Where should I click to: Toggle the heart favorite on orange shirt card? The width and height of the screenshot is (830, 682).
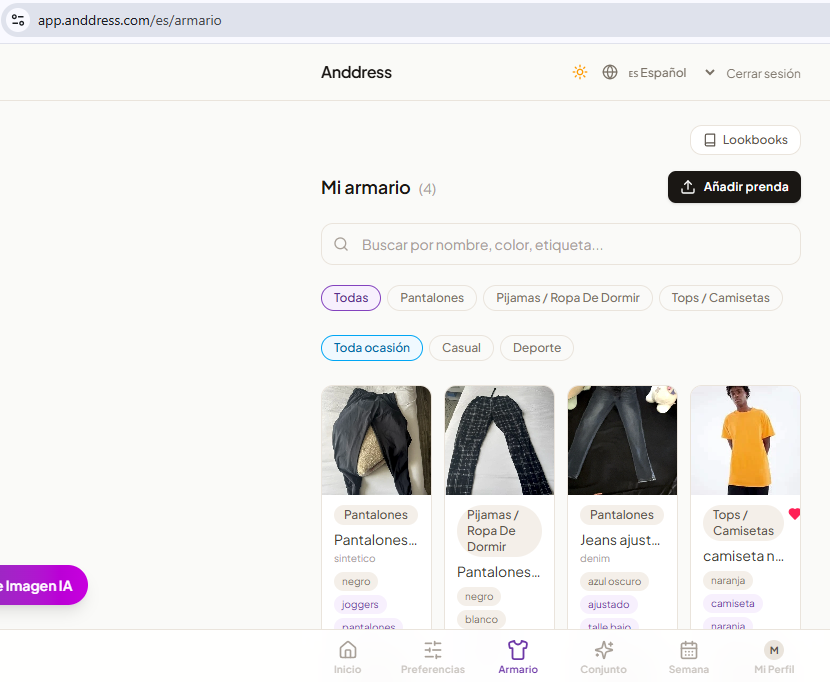pyautogui.click(x=794, y=514)
